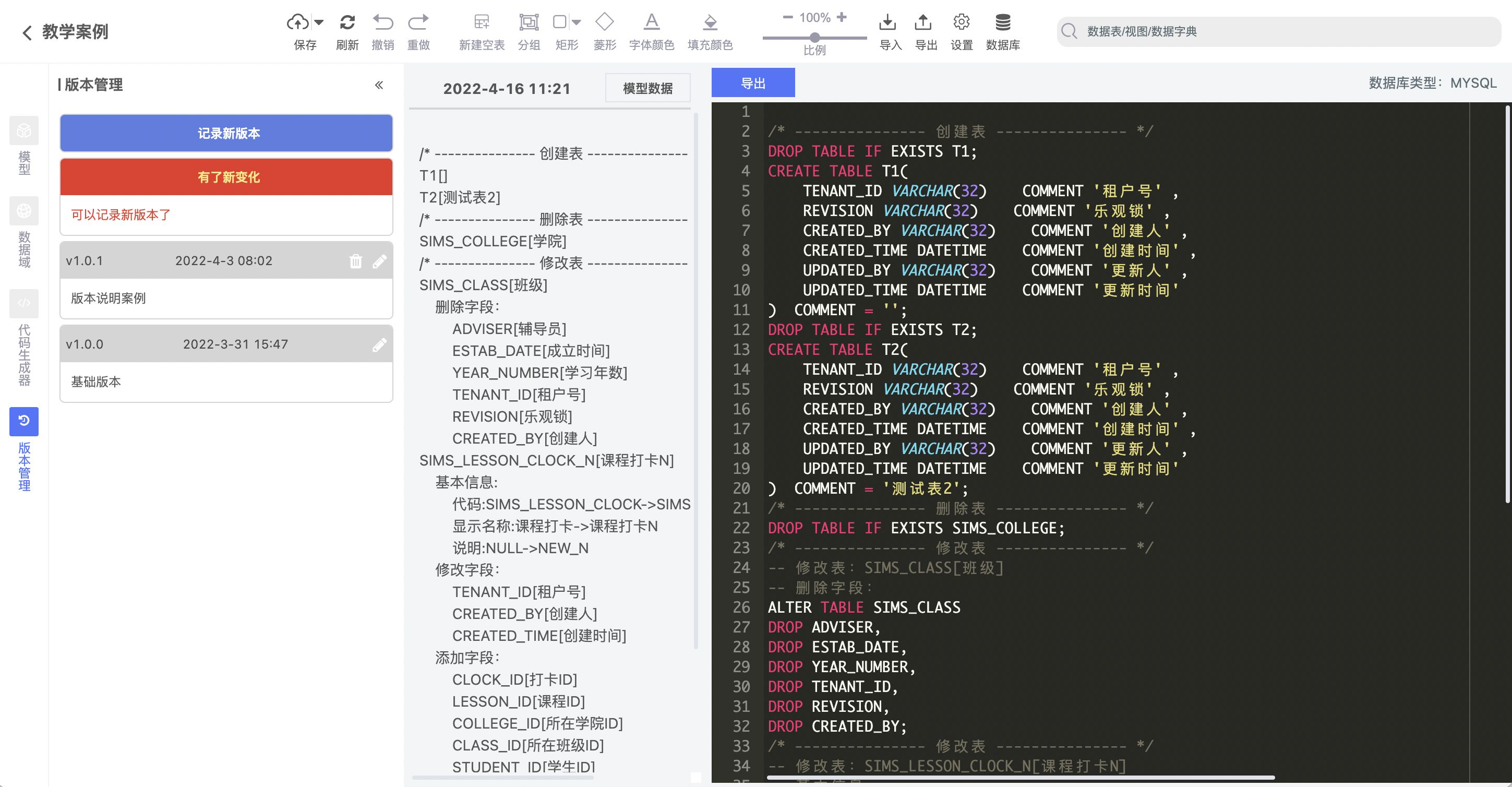Open the Fill Color tool
This screenshot has height=787, width=1512.
point(710,23)
